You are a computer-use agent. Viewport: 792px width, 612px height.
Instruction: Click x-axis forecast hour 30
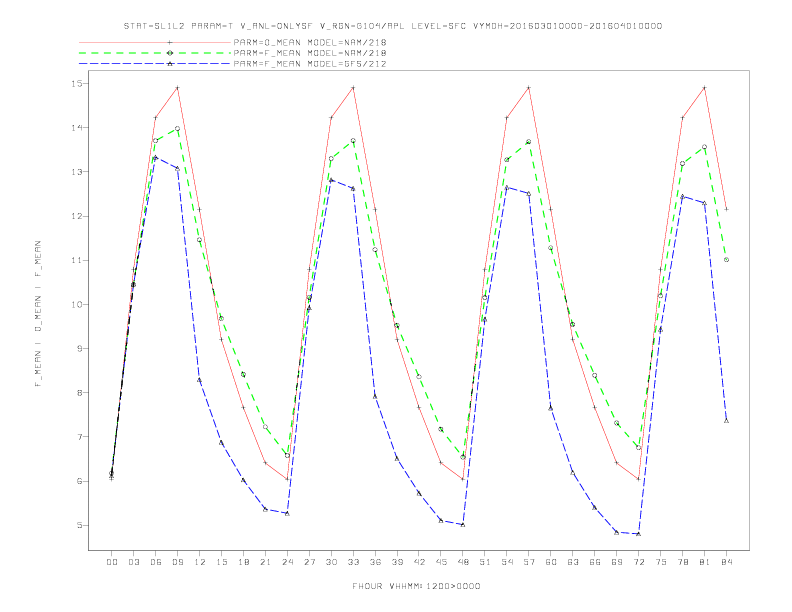[x=331, y=562]
